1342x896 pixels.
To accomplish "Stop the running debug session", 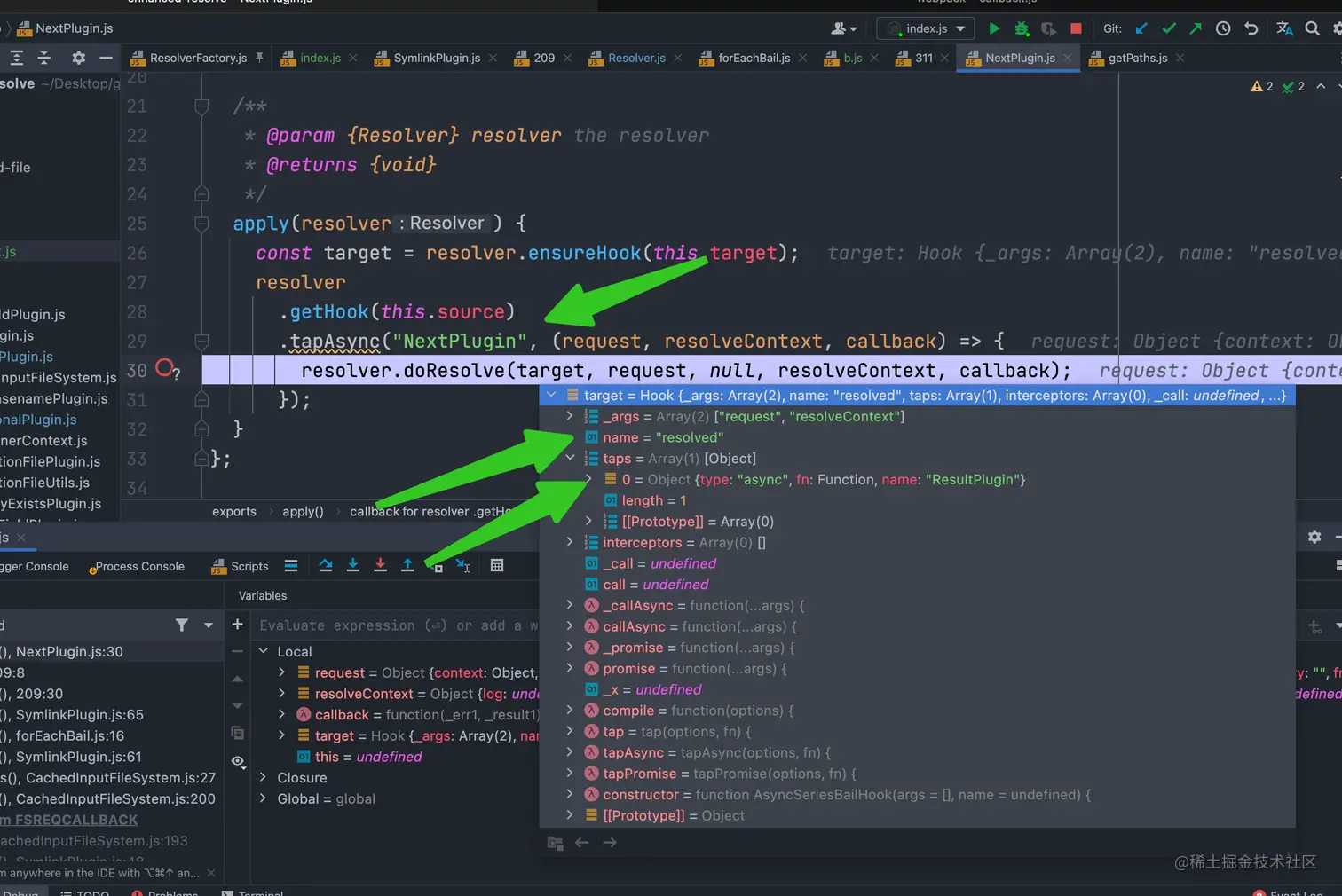I will (1076, 28).
